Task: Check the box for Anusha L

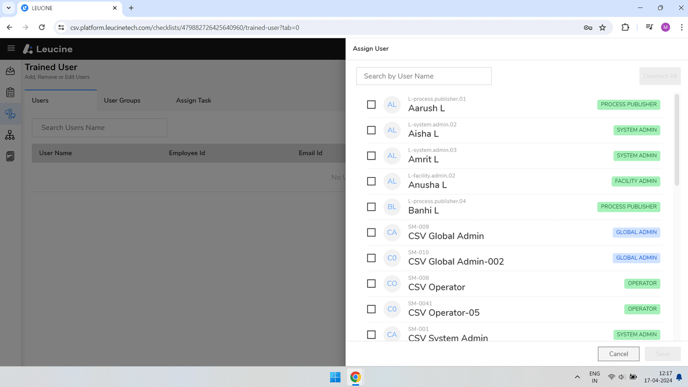Action: pos(371,181)
